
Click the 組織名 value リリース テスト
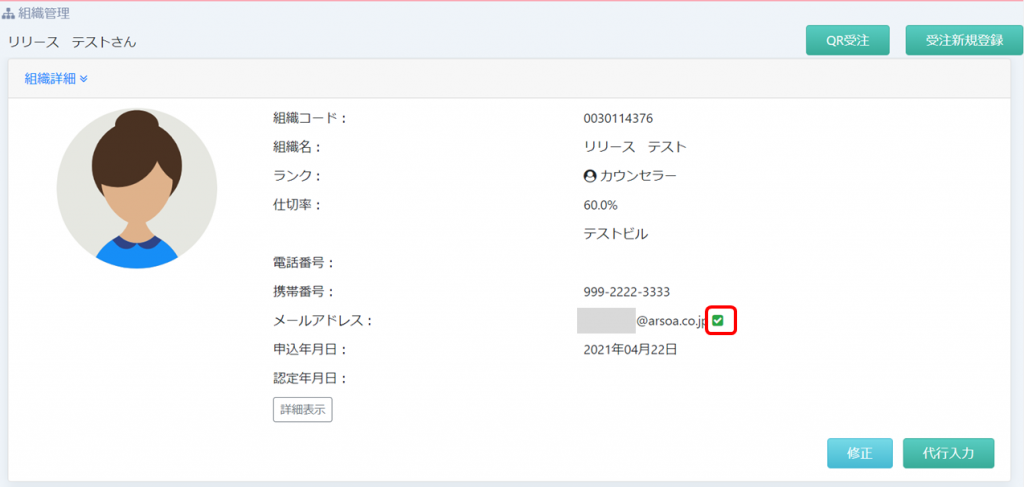pos(635,147)
